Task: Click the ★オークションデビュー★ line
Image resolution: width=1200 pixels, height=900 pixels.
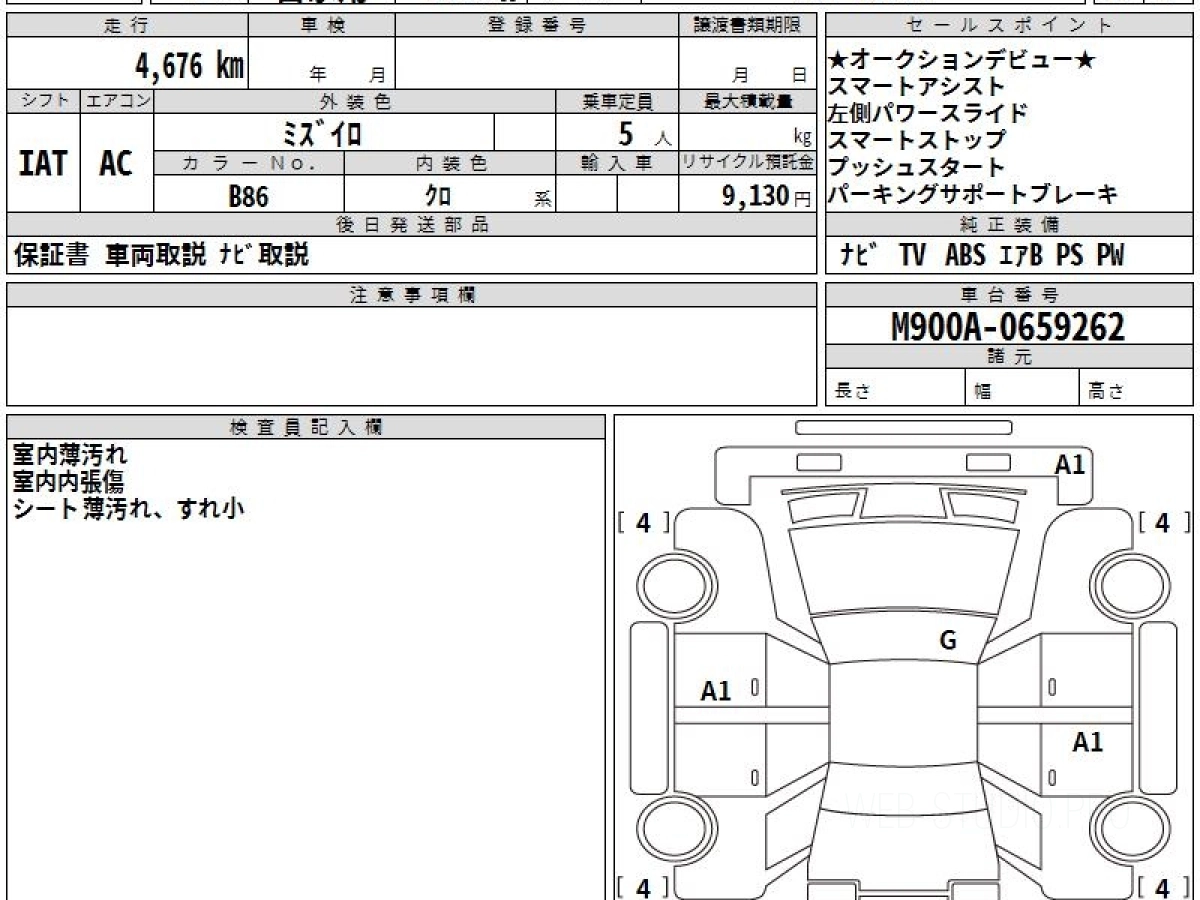Action: [x=963, y=61]
